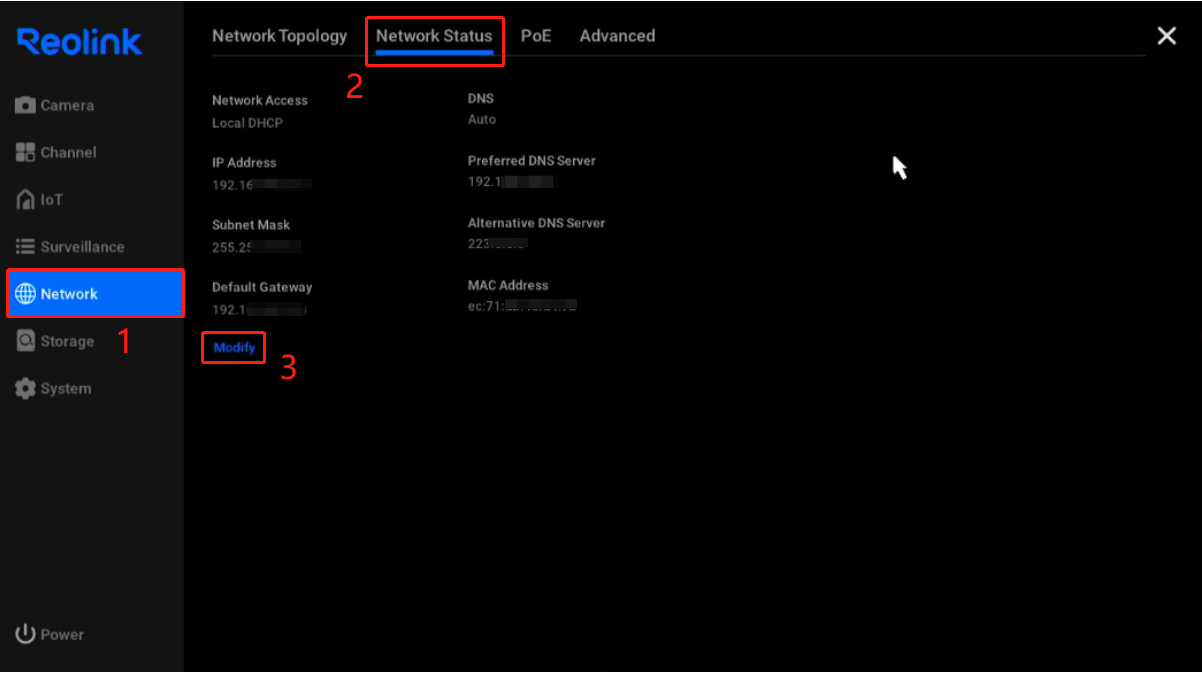Viewport: 1202px width, 674px height.
Task: Click the Network globe icon
Action: (25, 294)
